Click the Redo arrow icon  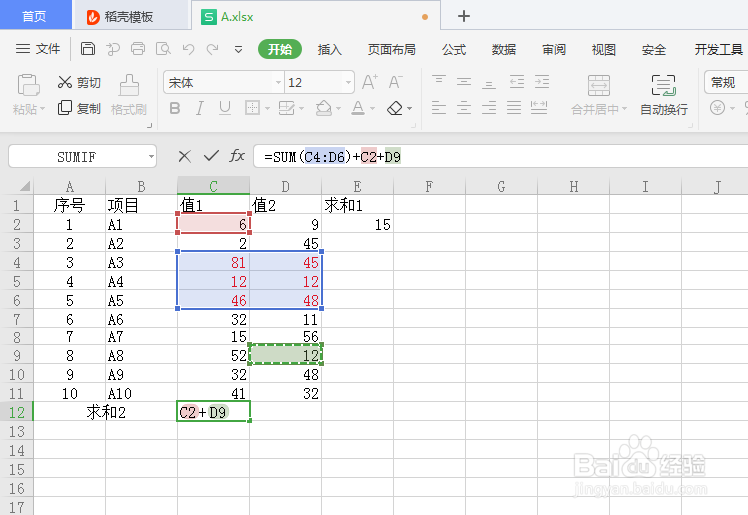coord(212,49)
